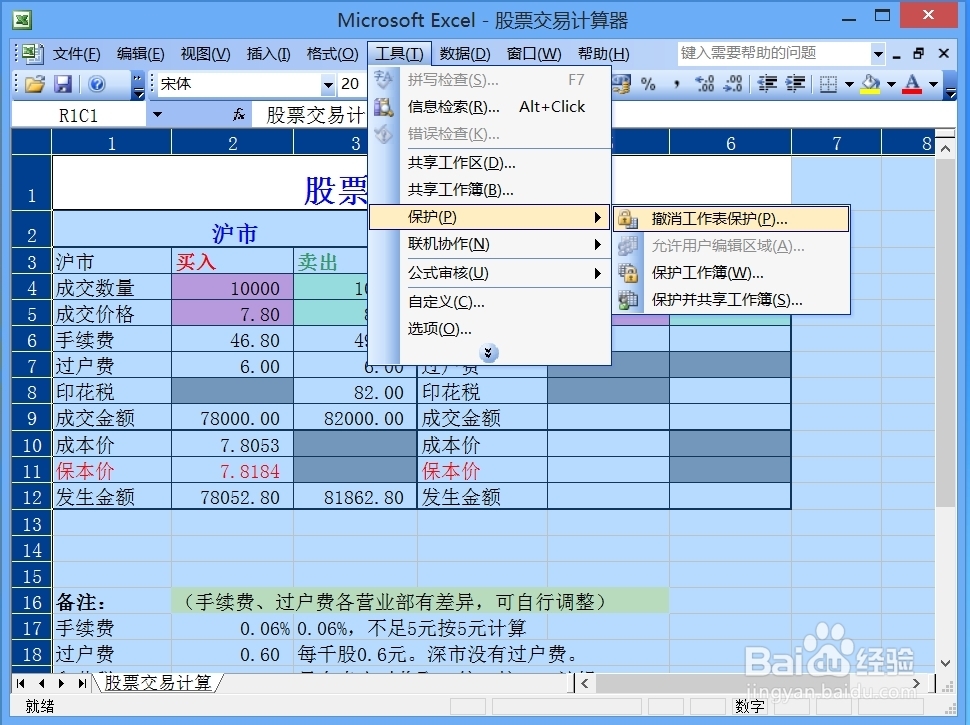Open help question box dropdown

[878, 54]
